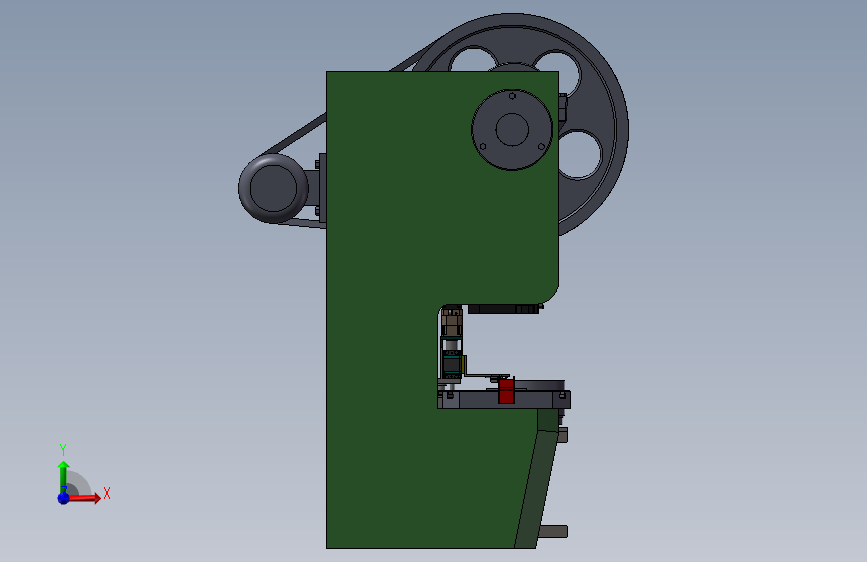This screenshot has height=562, width=867.
Task: Click the red X axis arrow of the triad
Action: [84, 498]
